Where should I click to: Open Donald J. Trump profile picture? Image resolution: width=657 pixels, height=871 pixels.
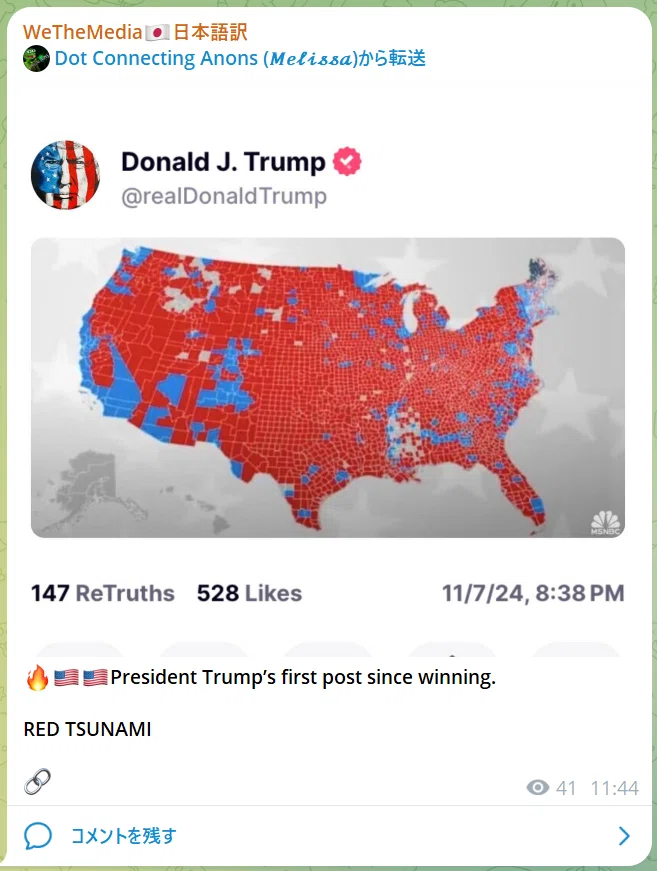coord(65,175)
